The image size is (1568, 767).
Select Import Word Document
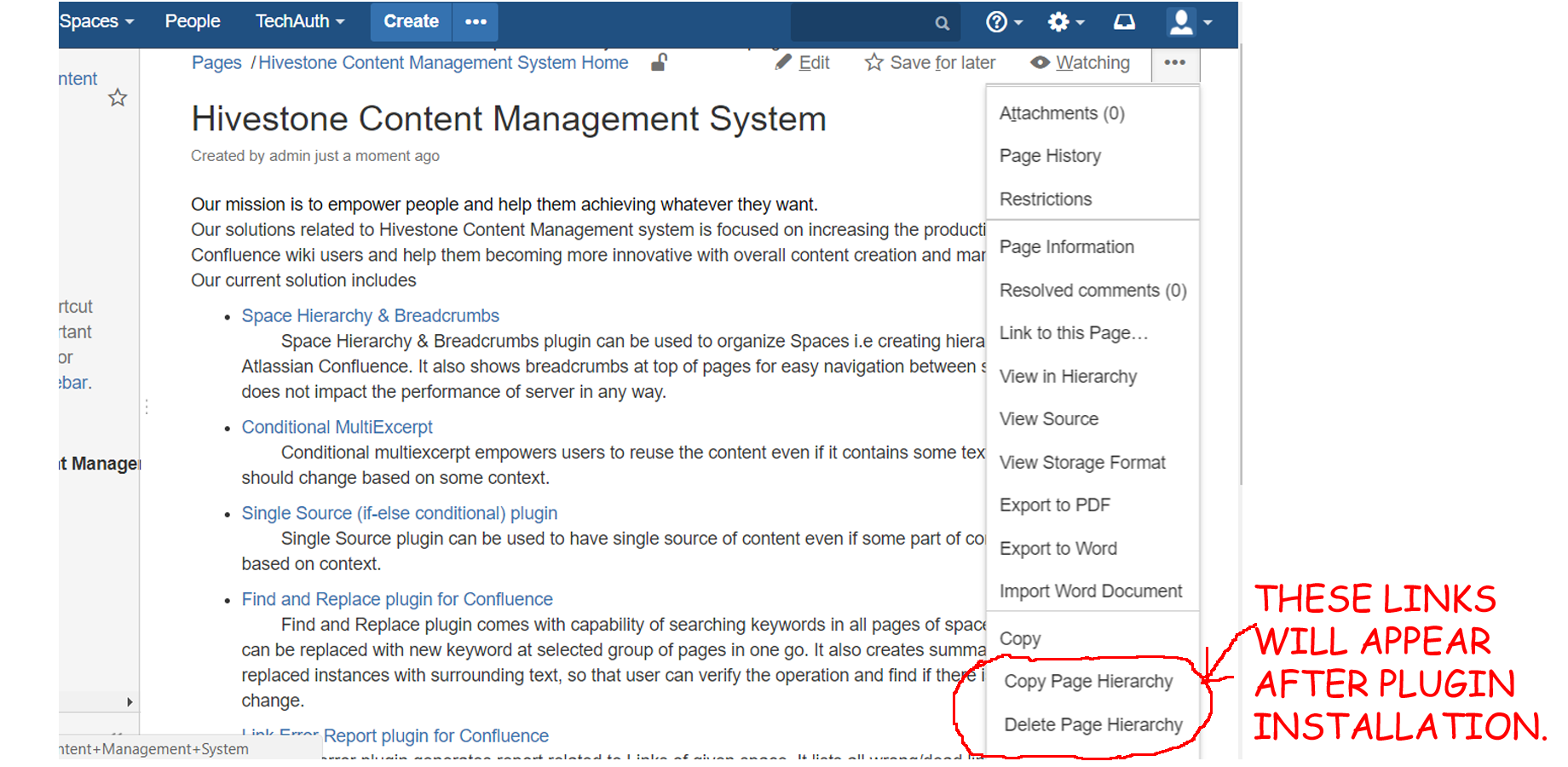tap(1092, 591)
